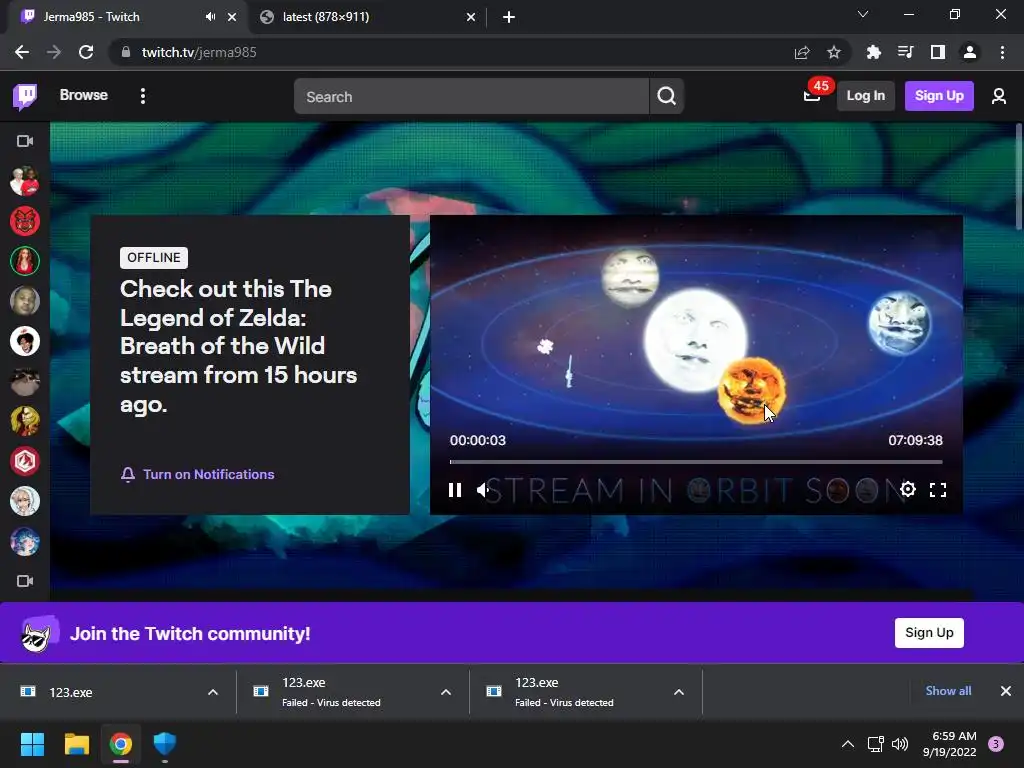Open the sunglasses character channel avatar
This screenshot has height=768, width=1024.
(25, 421)
